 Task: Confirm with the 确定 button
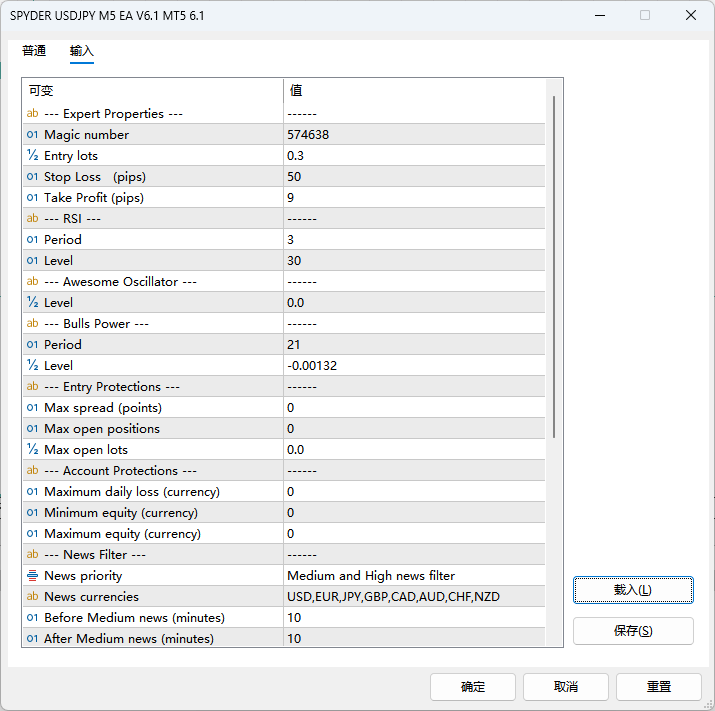point(473,687)
